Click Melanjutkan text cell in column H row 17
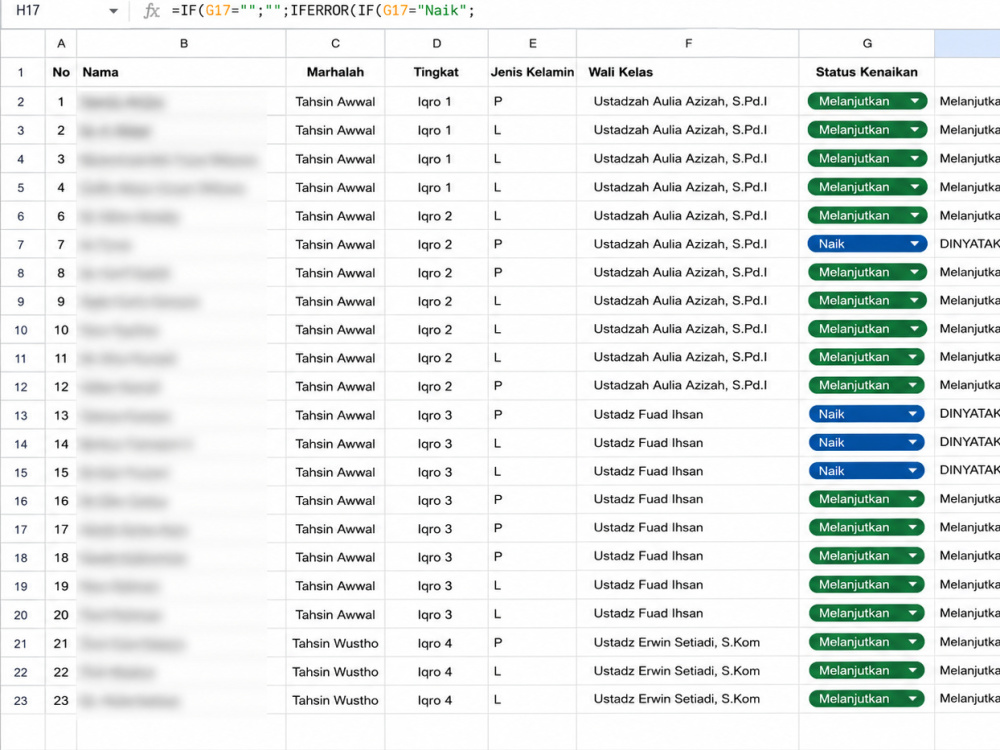The image size is (1000, 750). point(967,529)
